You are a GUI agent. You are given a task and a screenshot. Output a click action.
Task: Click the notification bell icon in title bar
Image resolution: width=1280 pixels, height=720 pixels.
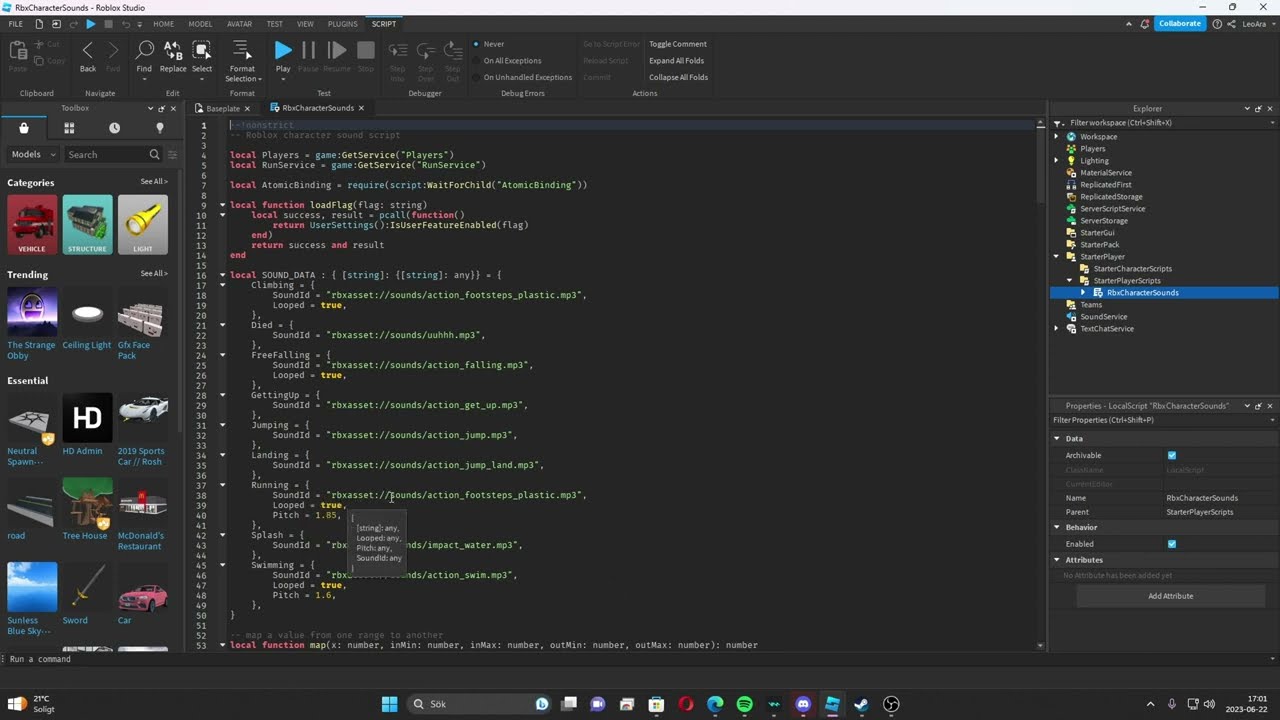point(1145,24)
